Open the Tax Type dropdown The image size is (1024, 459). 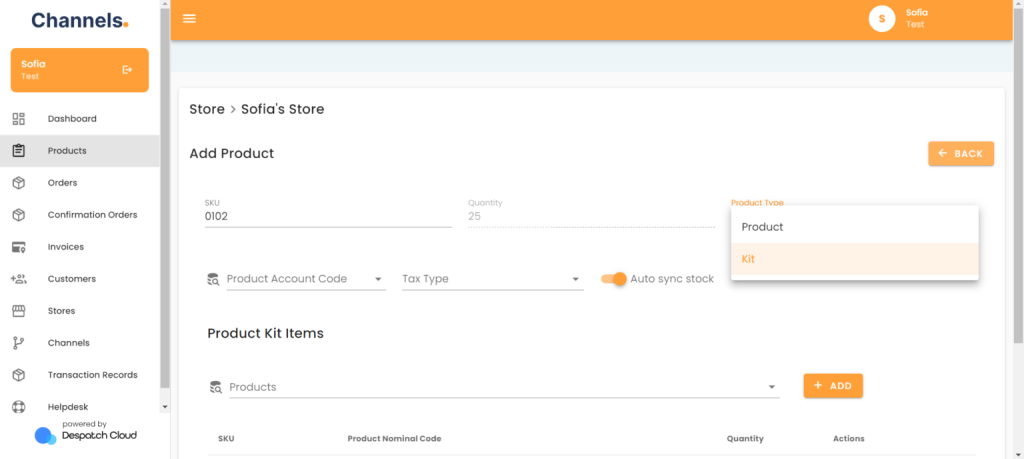tap(493, 279)
